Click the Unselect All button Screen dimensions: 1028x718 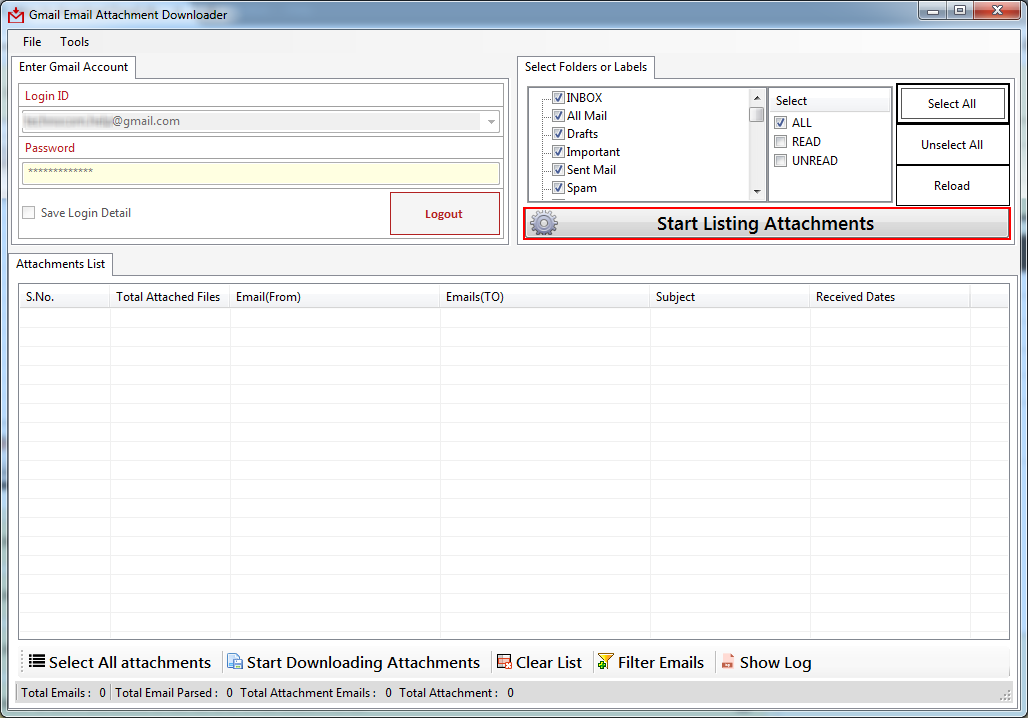point(952,145)
